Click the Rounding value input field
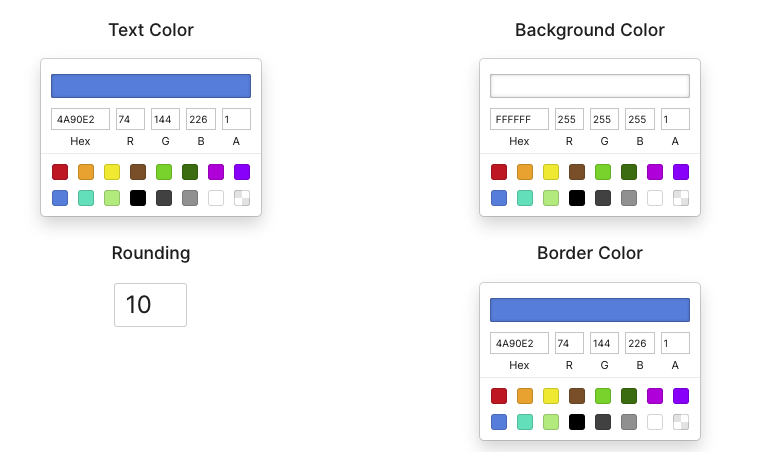 click(x=150, y=305)
